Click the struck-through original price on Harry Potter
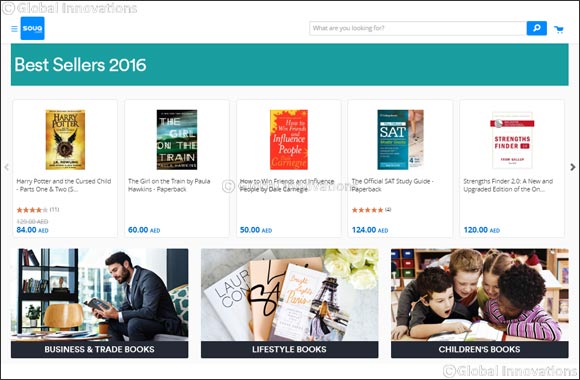Viewport: 580px width, 380px height. [x=32, y=221]
